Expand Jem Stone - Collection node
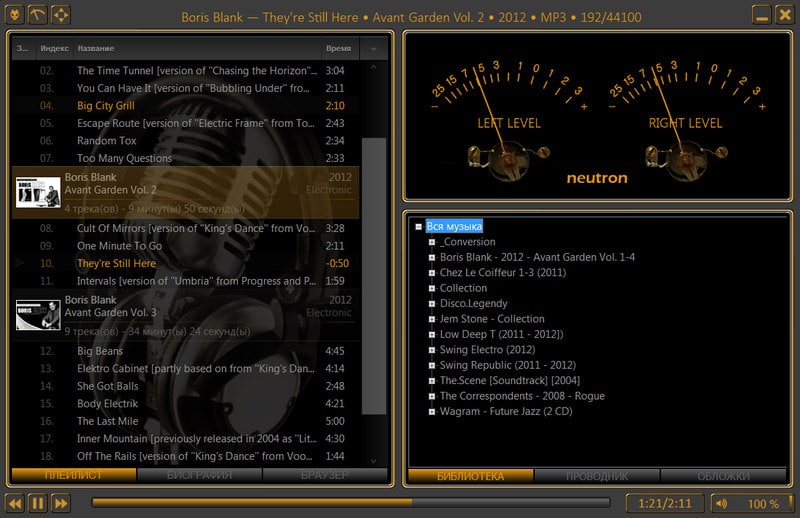The image size is (800, 518). pyautogui.click(x=432, y=319)
